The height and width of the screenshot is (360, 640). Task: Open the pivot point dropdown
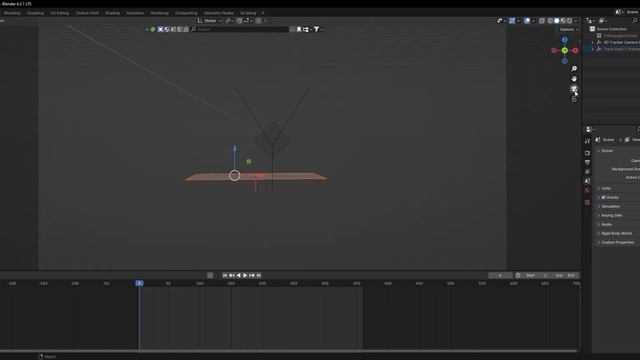click(x=229, y=21)
